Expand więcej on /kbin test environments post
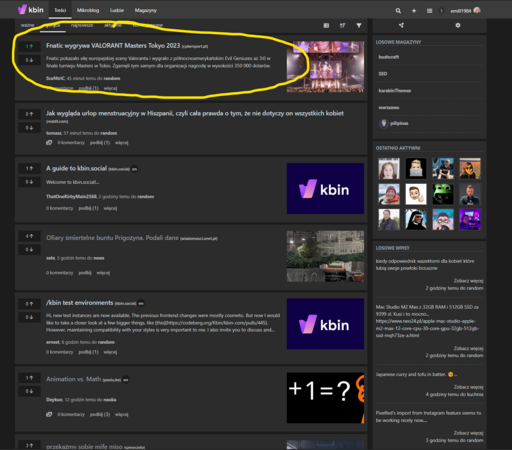 pyautogui.click(x=110, y=352)
